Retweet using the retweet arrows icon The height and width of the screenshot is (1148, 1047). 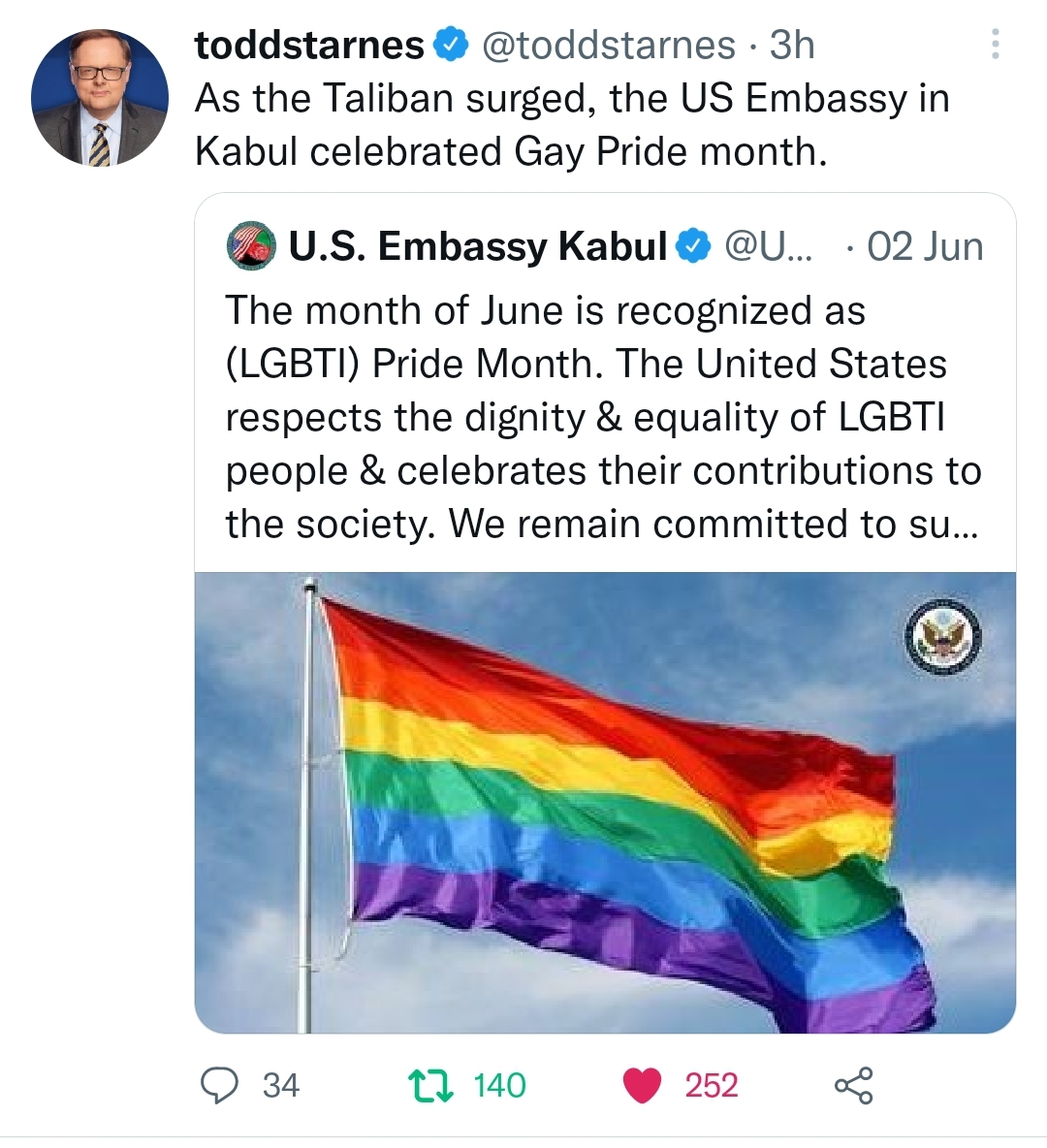pos(430,1085)
